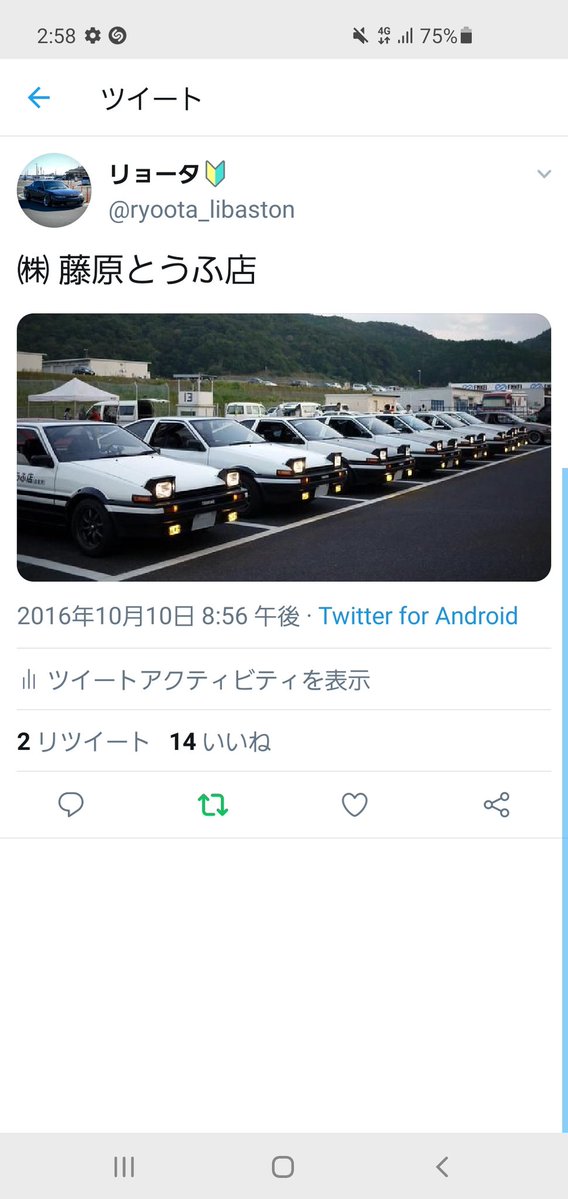Screen dimensions: 568x1199
Task: View the 14 いいね list
Action: (x=220, y=741)
